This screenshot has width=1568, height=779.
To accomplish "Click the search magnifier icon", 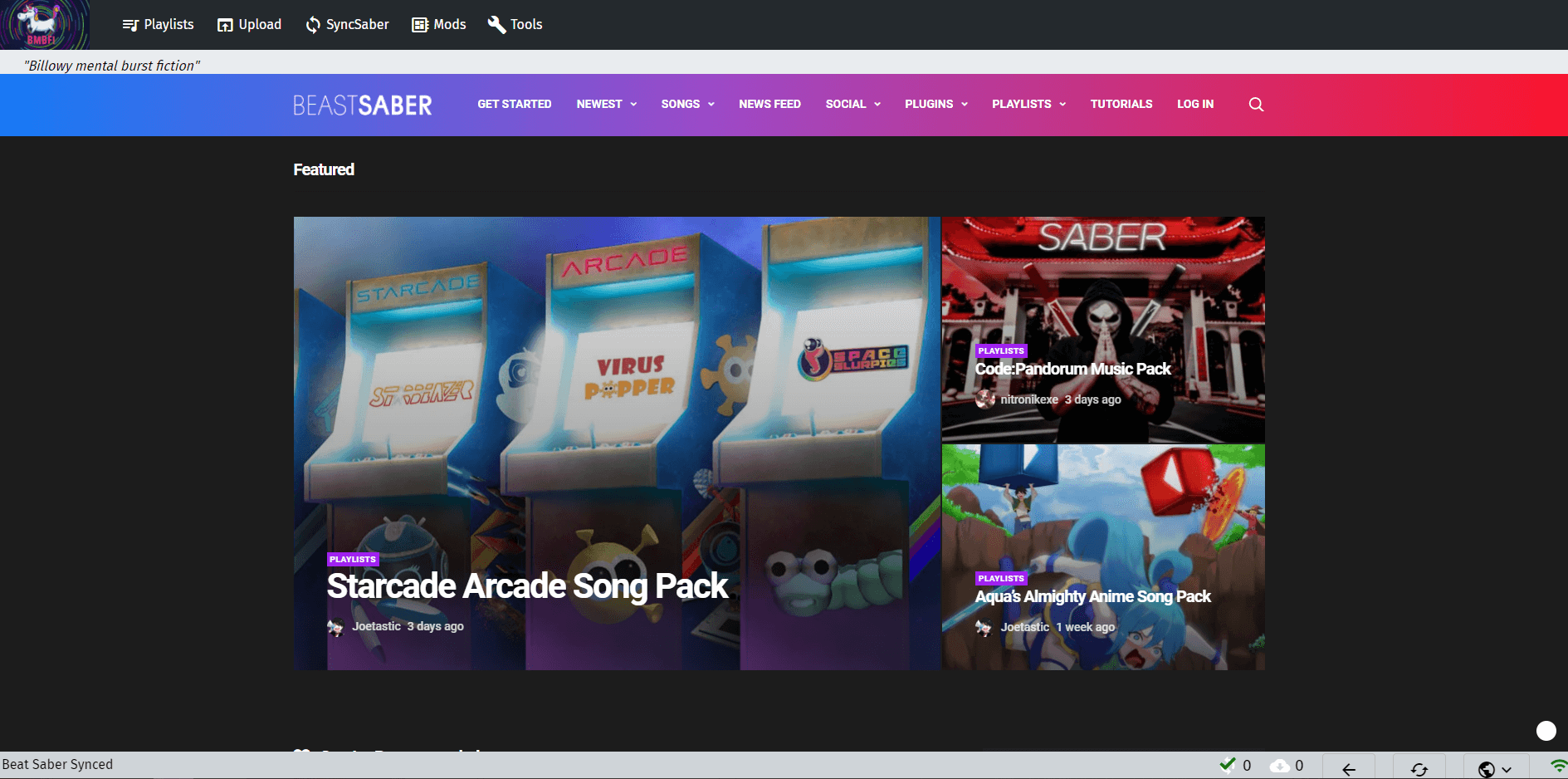I will [1256, 105].
